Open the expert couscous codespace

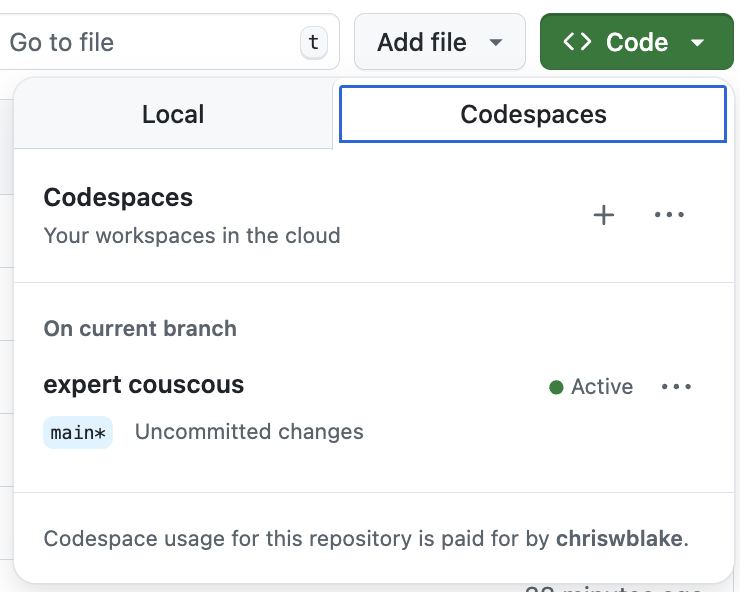(144, 384)
